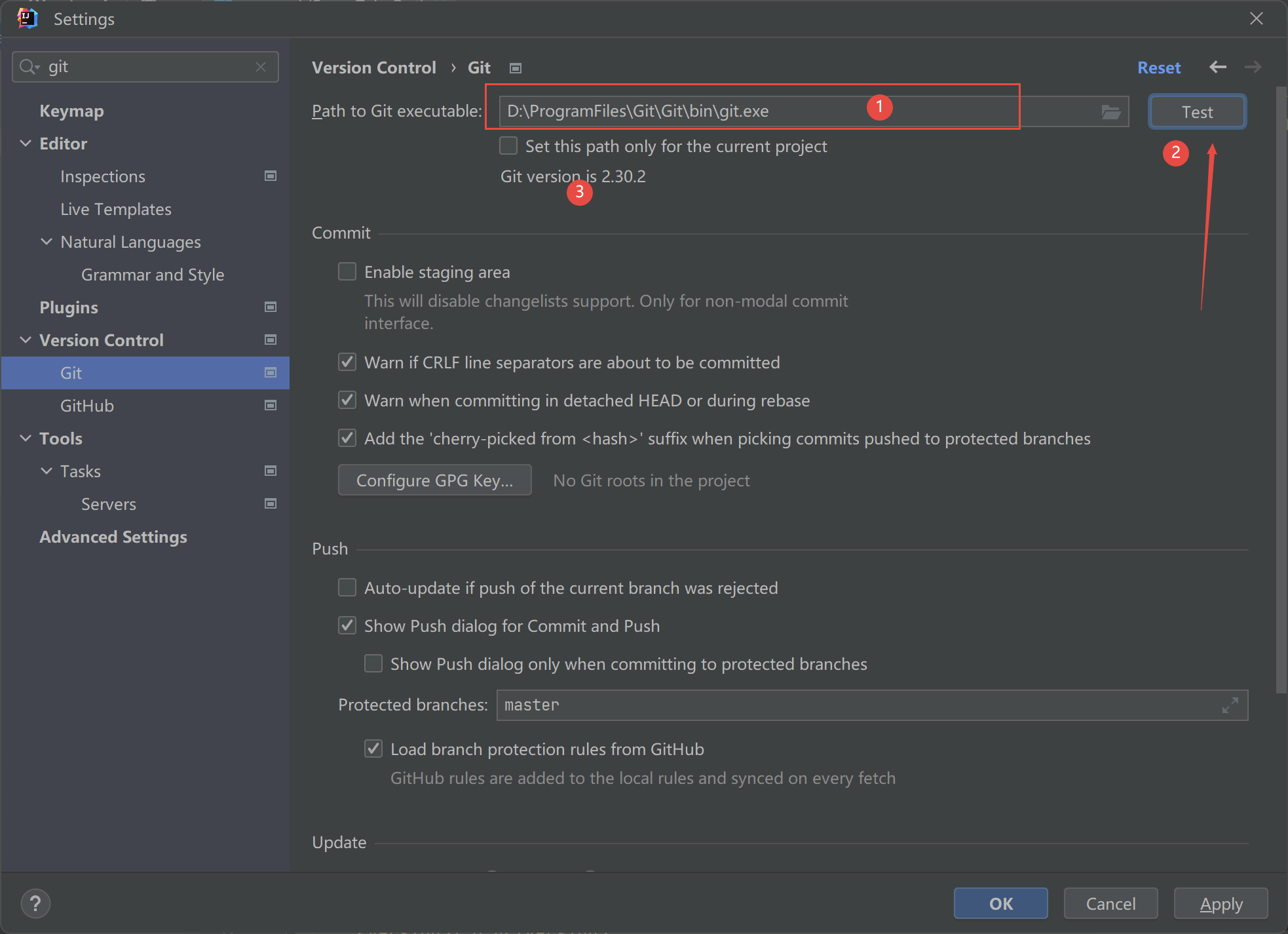
Task: Check Set this path only for current project
Action: (x=508, y=146)
